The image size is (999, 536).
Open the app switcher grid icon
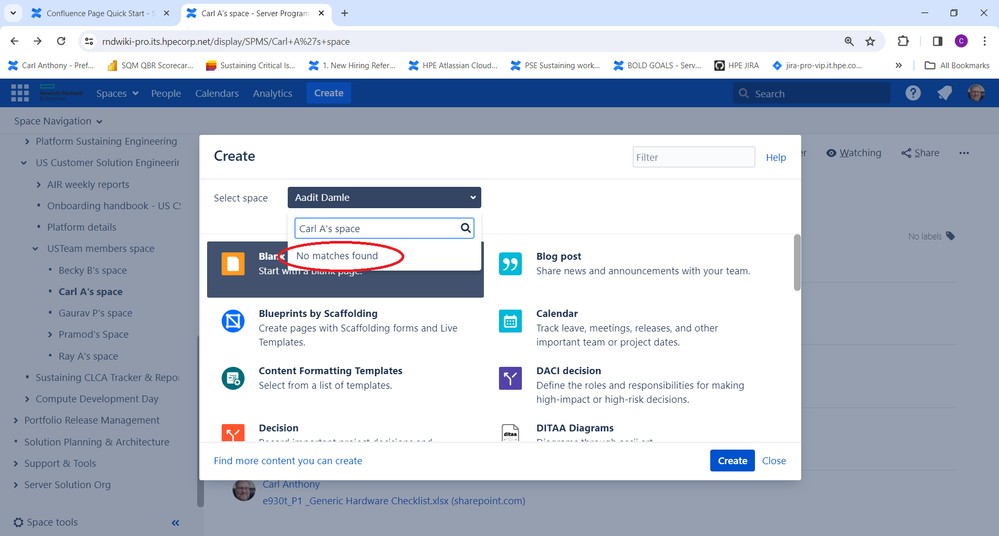20,93
